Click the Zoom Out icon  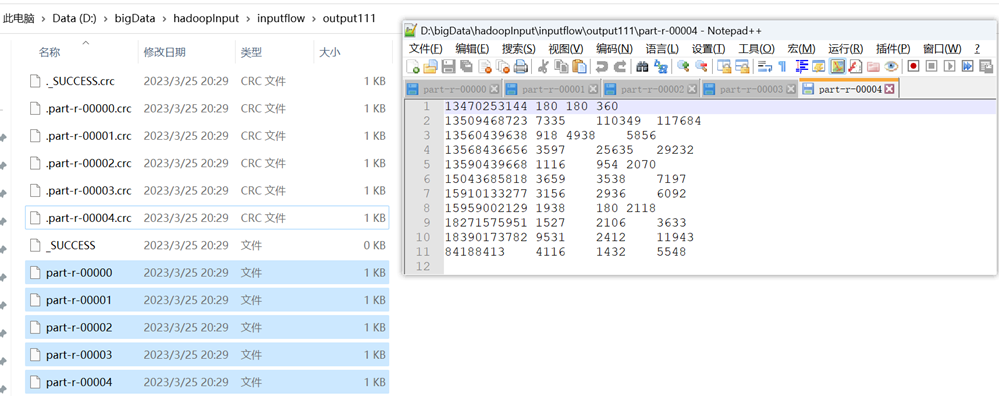pyautogui.click(x=702, y=66)
